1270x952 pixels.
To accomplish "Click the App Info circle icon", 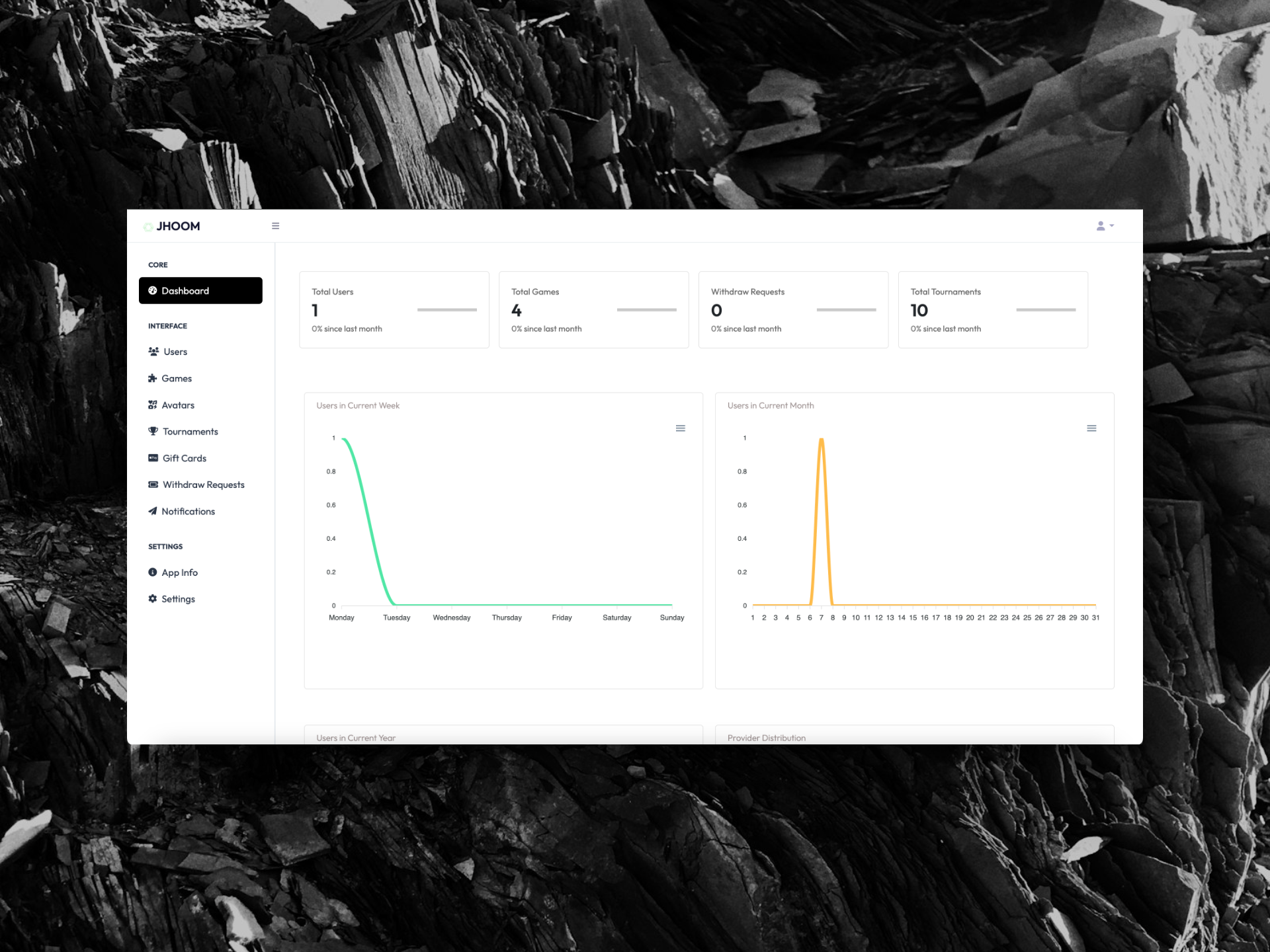I will point(153,573).
